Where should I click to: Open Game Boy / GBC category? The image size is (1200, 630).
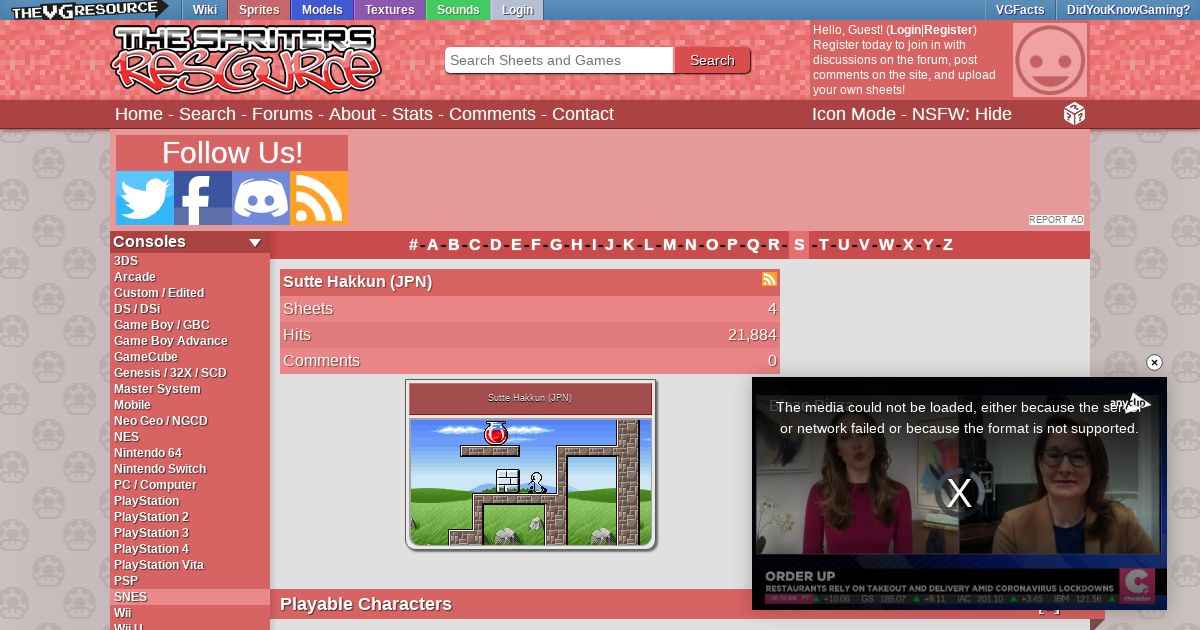point(190,325)
